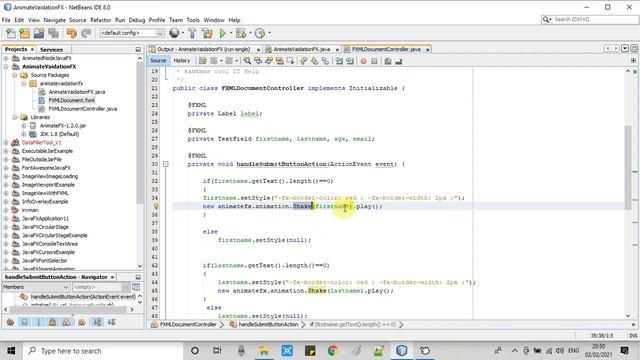Click the Last Edit icon in editor toolbar
This screenshot has height=360, width=640.
tap(202, 61)
